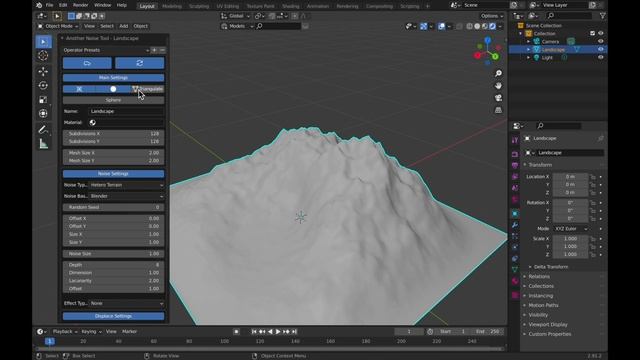Open the Render properties tab

pyautogui.click(x=515, y=154)
